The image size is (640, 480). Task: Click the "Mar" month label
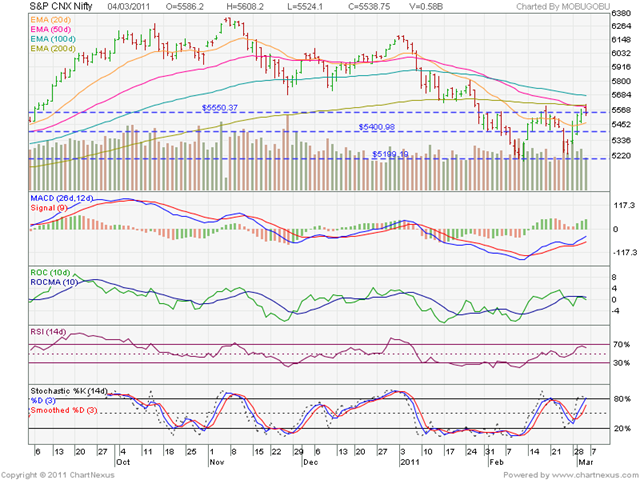tap(586, 462)
